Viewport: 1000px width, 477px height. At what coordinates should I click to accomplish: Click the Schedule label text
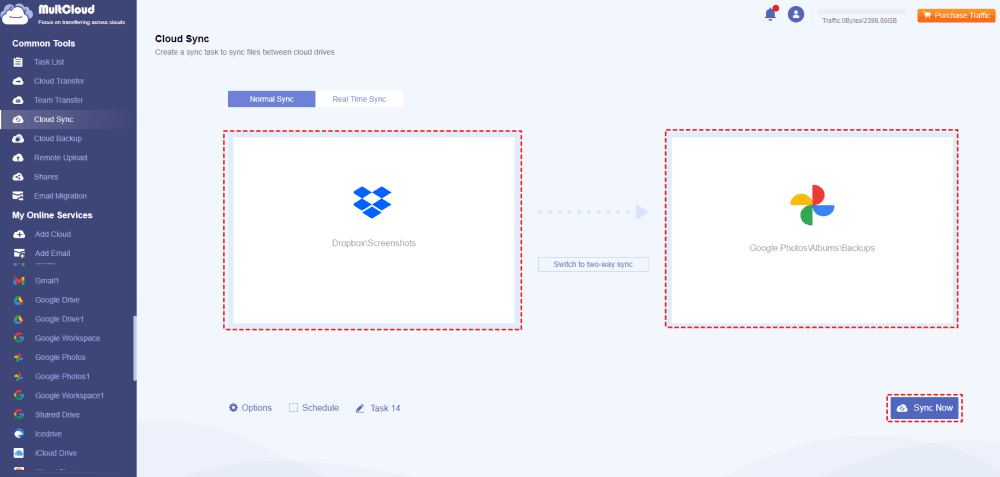tap(320, 407)
